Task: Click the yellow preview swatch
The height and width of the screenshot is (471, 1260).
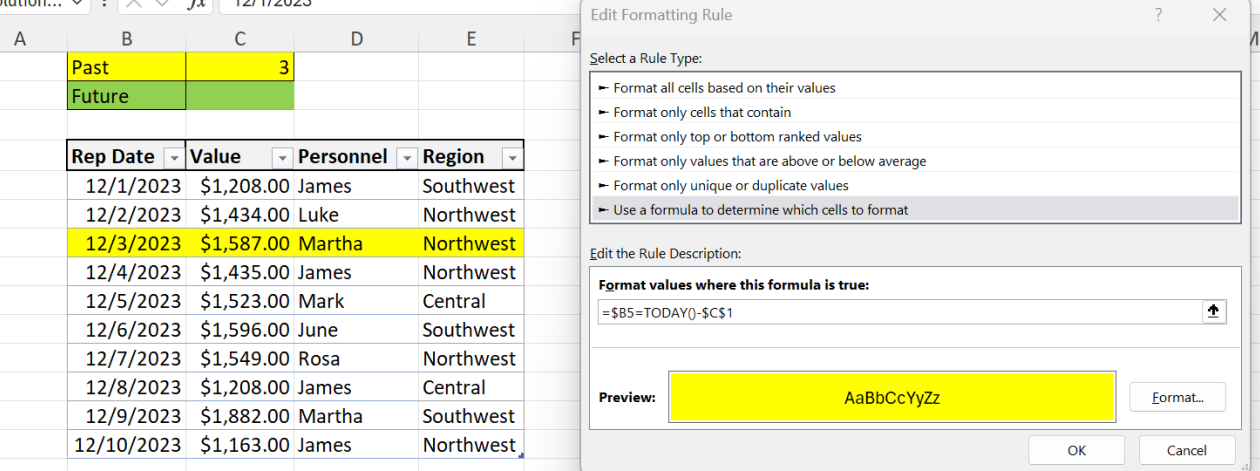Action: click(892, 397)
